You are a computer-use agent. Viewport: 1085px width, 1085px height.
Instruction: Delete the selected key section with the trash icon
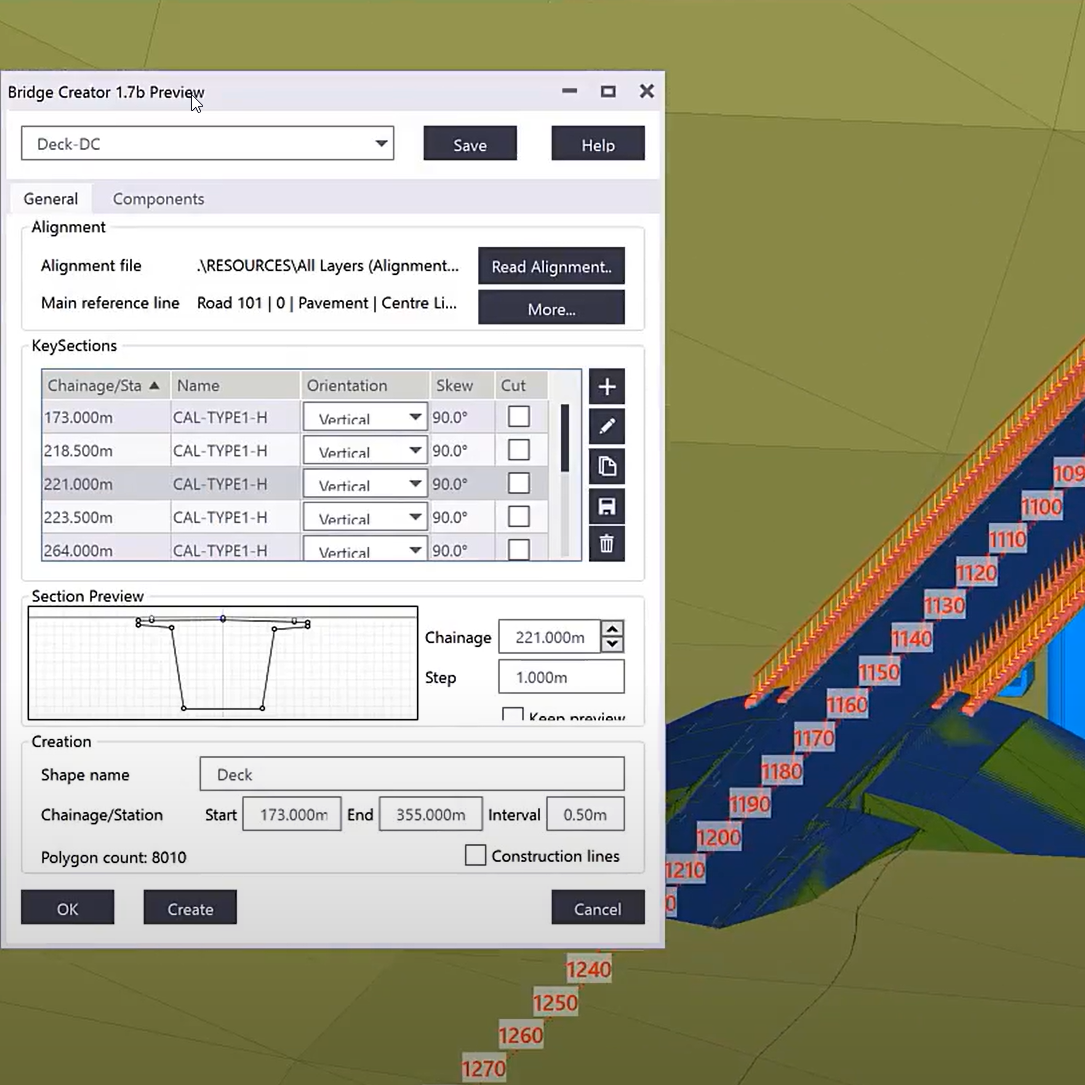[607, 544]
